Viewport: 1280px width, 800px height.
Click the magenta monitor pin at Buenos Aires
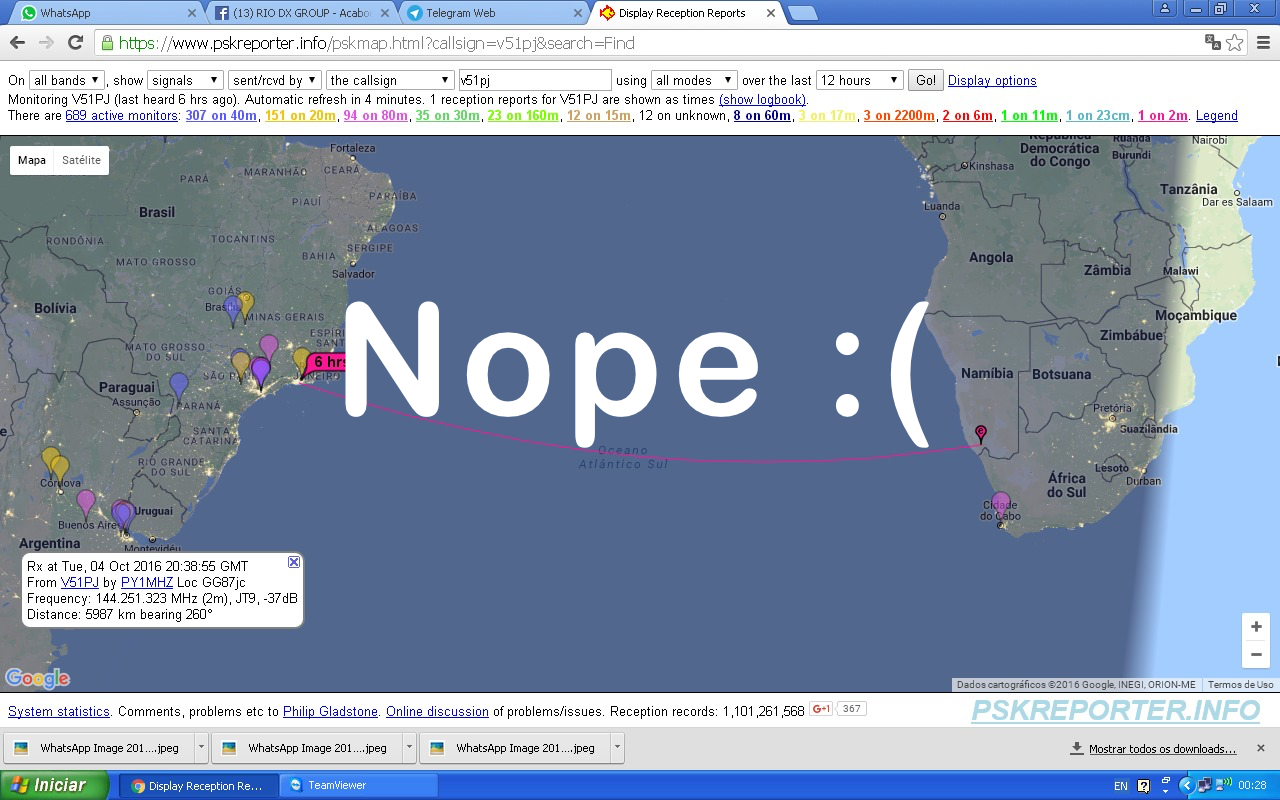click(86, 502)
